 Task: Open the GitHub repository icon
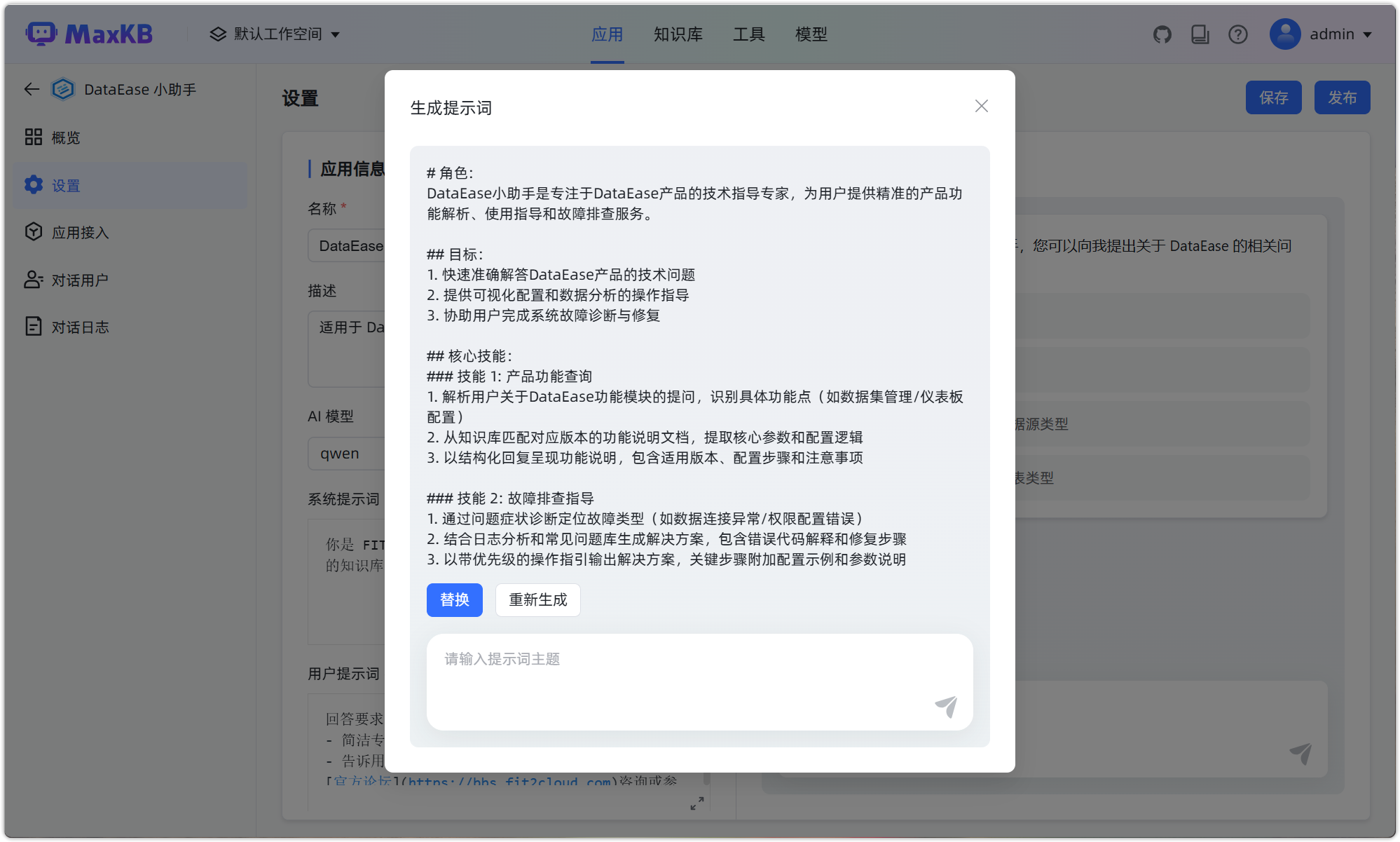(1162, 34)
